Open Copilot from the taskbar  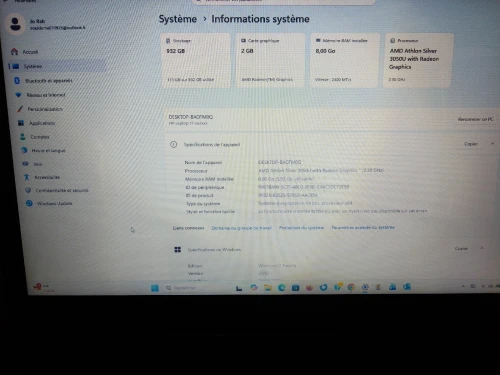coord(254,287)
